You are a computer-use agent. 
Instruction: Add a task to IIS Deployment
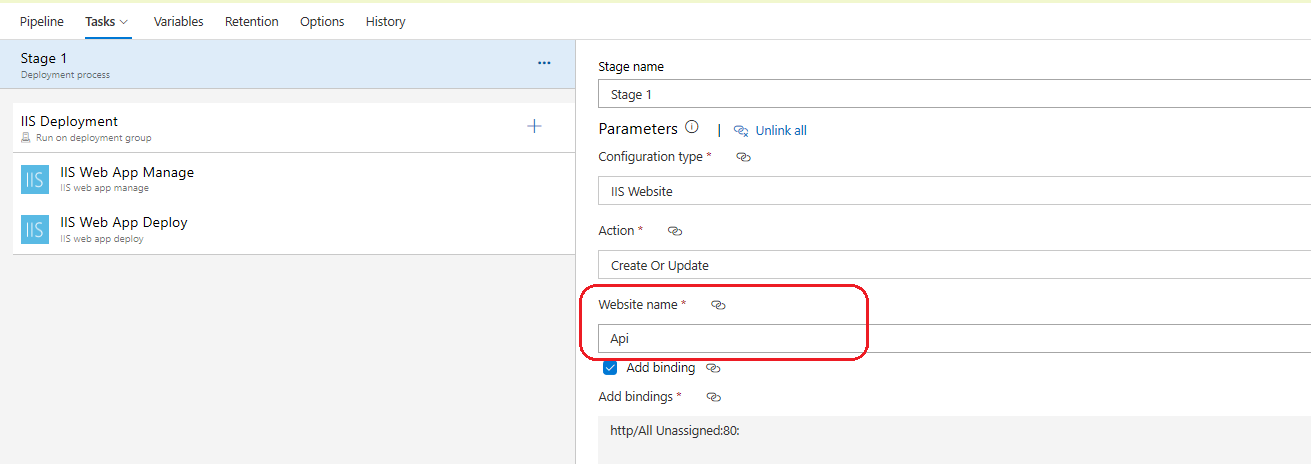(x=534, y=126)
